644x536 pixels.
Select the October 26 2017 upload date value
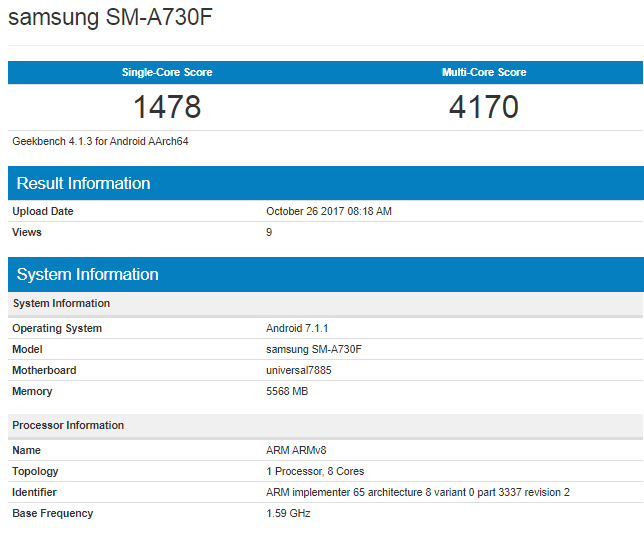point(329,211)
